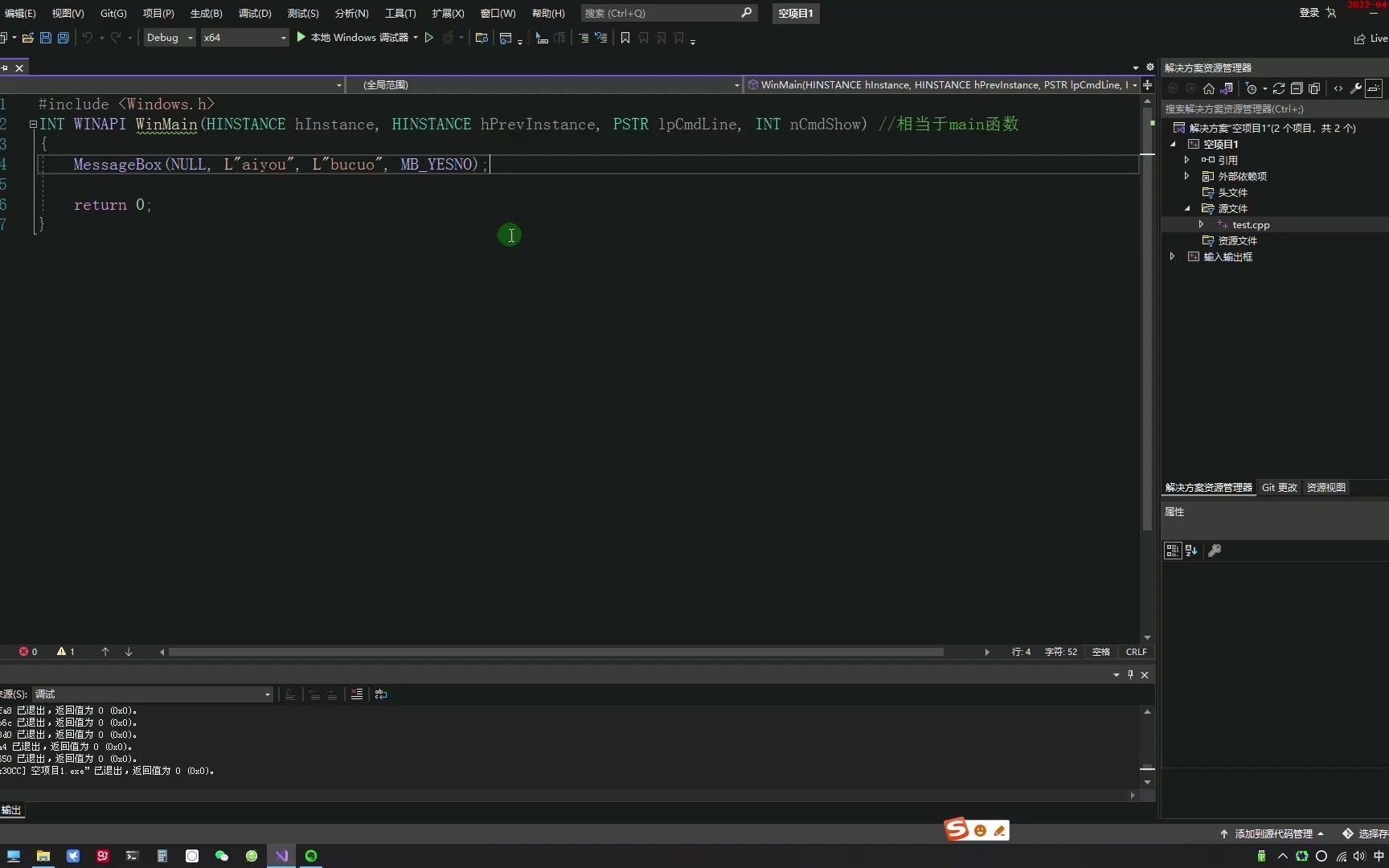The image size is (1389, 868).
Task: Switch views using the Solution Explorer views icon
Action: [1227, 88]
